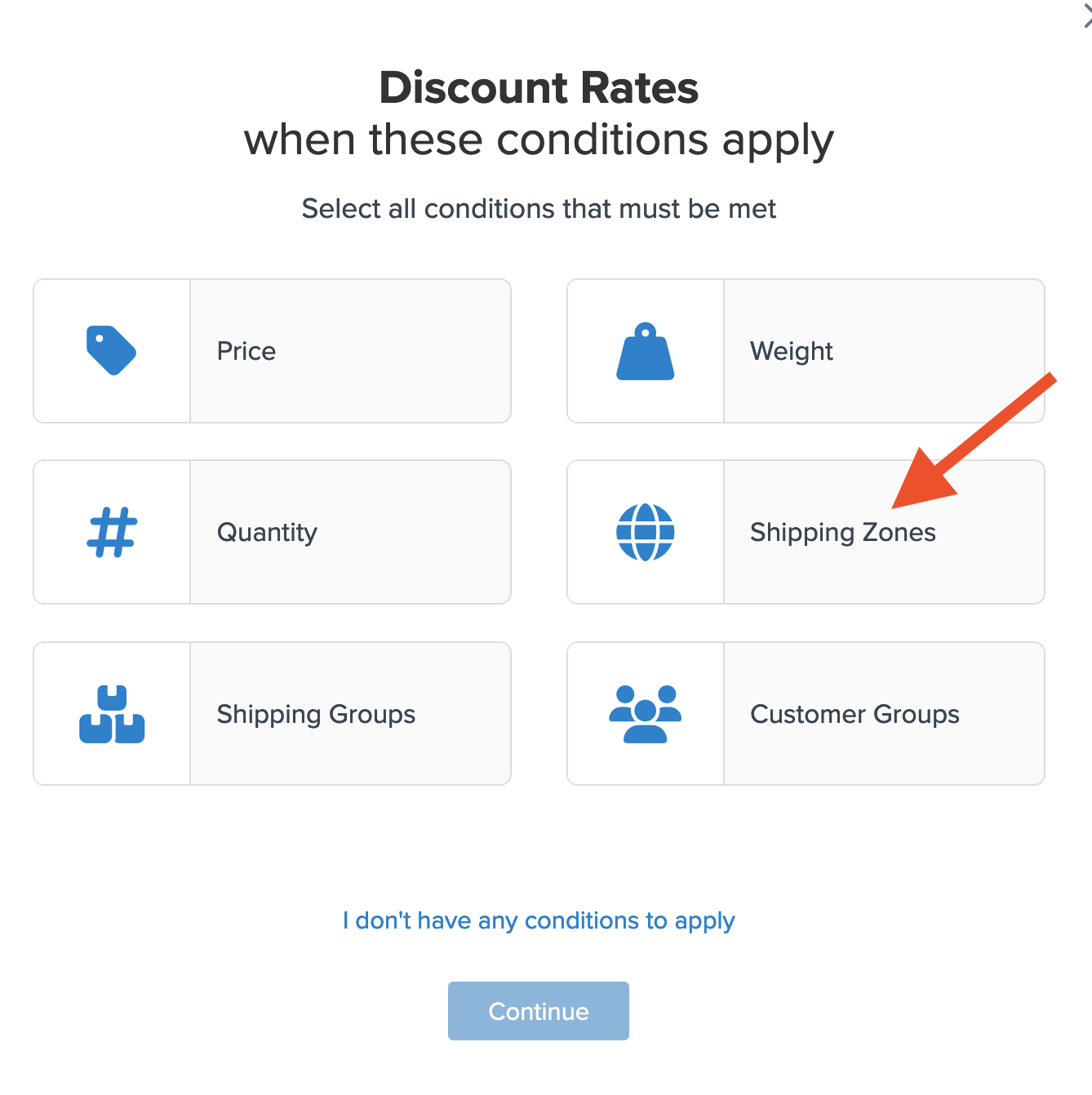Click the "when these conditions apply" subtitle
The image size is (1092, 1095).
[x=539, y=140]
